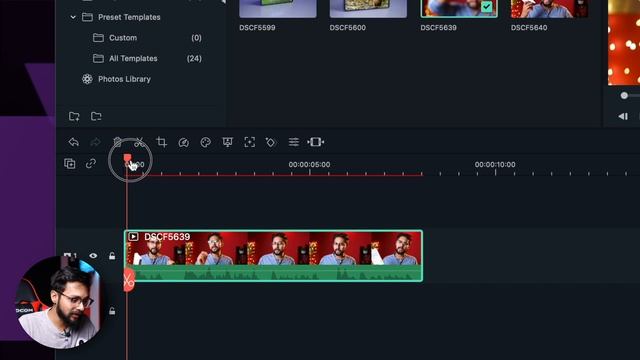640x360 pixels.
Task: Click timeline ruler at 00:00:10:00
Action: 495,164
